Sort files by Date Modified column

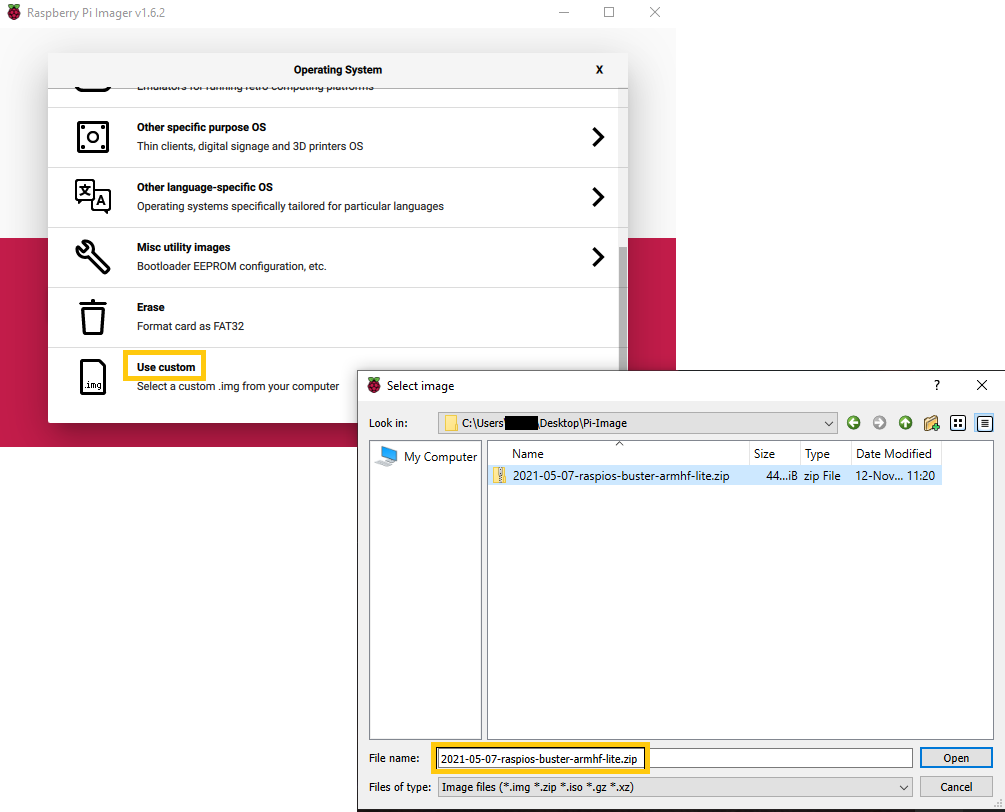(x=896, y=454)
